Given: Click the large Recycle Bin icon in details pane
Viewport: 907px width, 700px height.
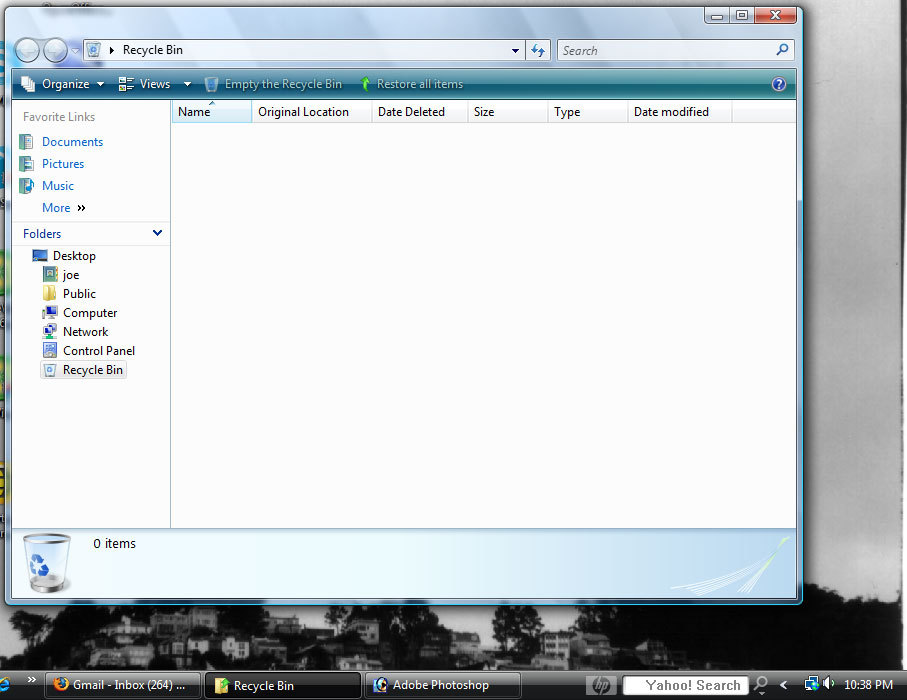Looking at the screenshot, I should coord(47,563).
